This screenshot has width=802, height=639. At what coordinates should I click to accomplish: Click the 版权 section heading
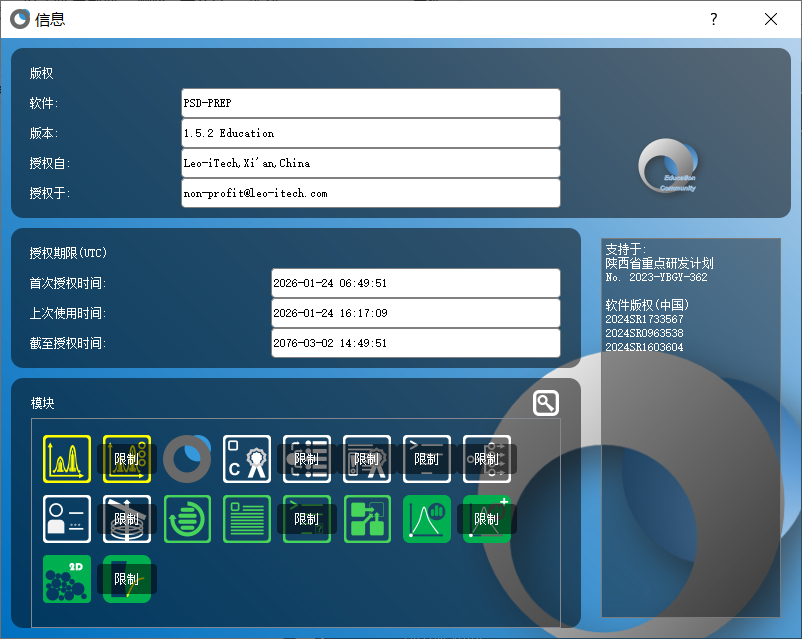[x=41, y=73]
